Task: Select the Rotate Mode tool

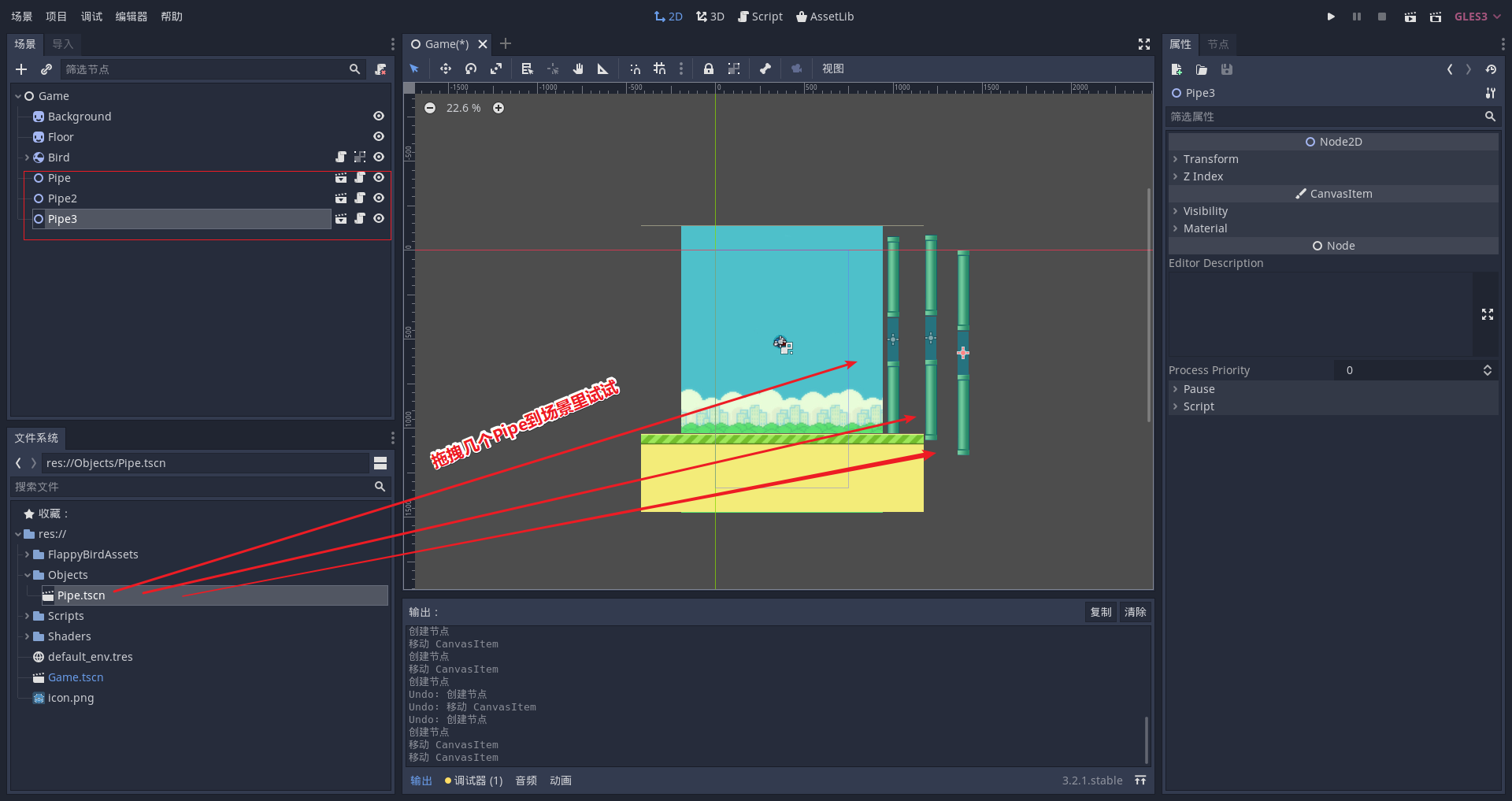Action: (x=471, y=69)
